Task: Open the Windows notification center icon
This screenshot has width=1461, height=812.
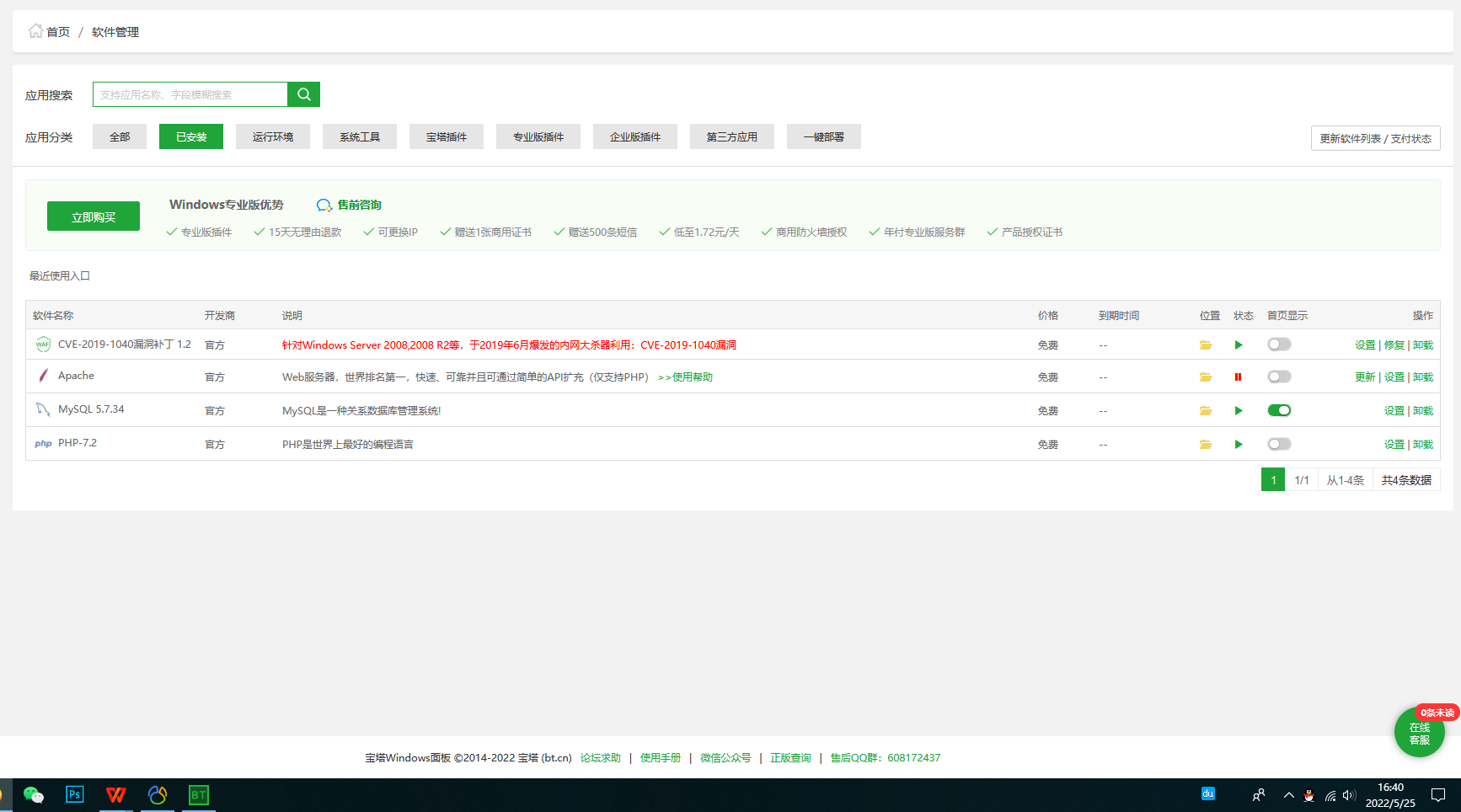Action: [1438, 794]
